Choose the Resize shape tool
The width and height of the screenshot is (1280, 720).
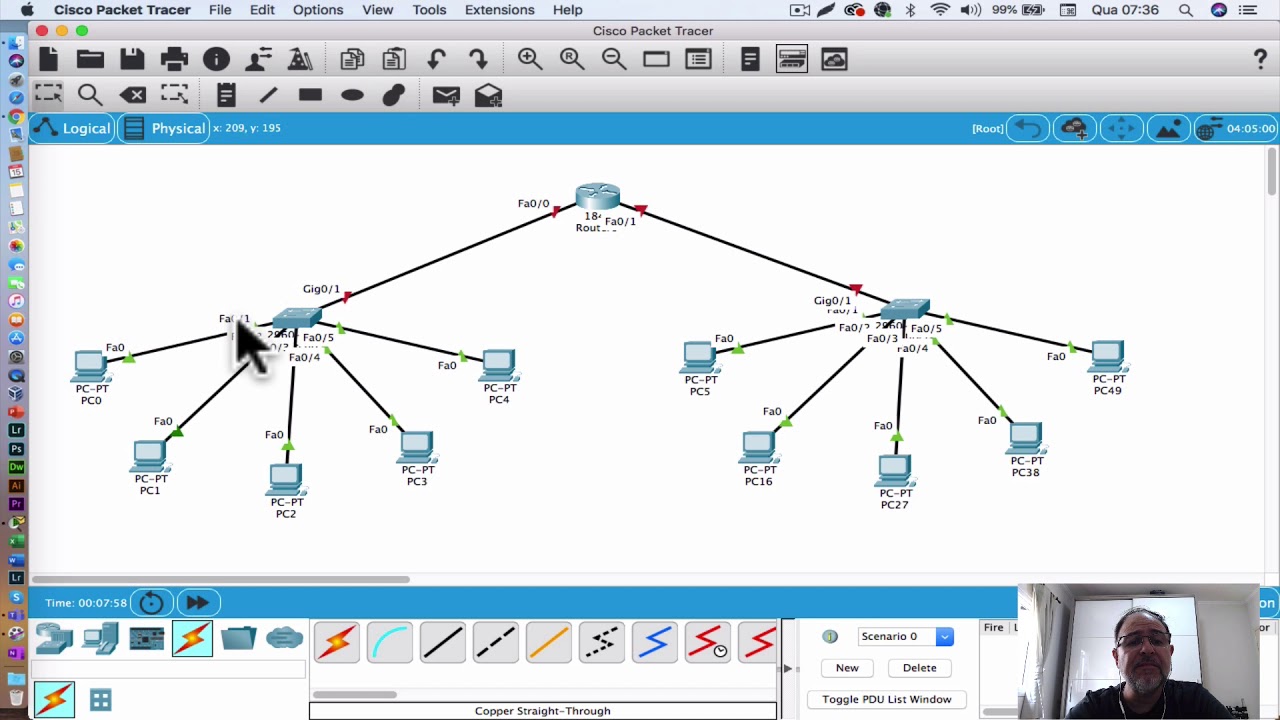[x=174, y=95]
